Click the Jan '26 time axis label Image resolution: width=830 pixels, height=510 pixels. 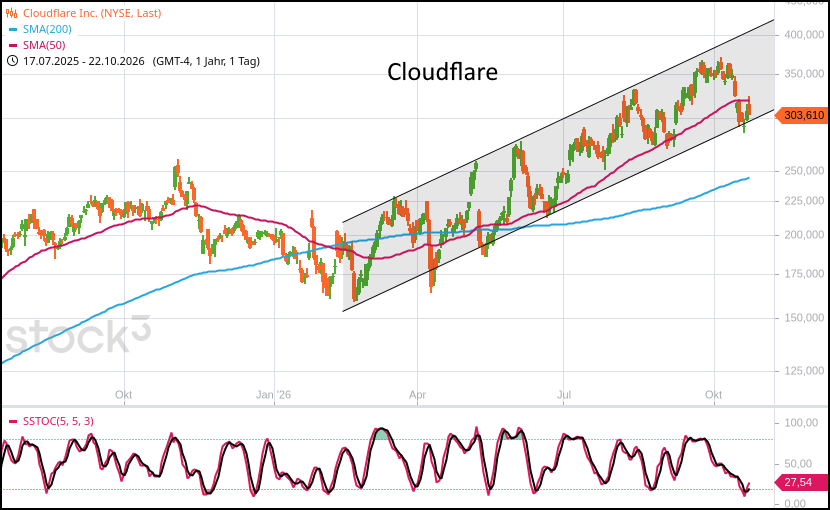(274, 395)
